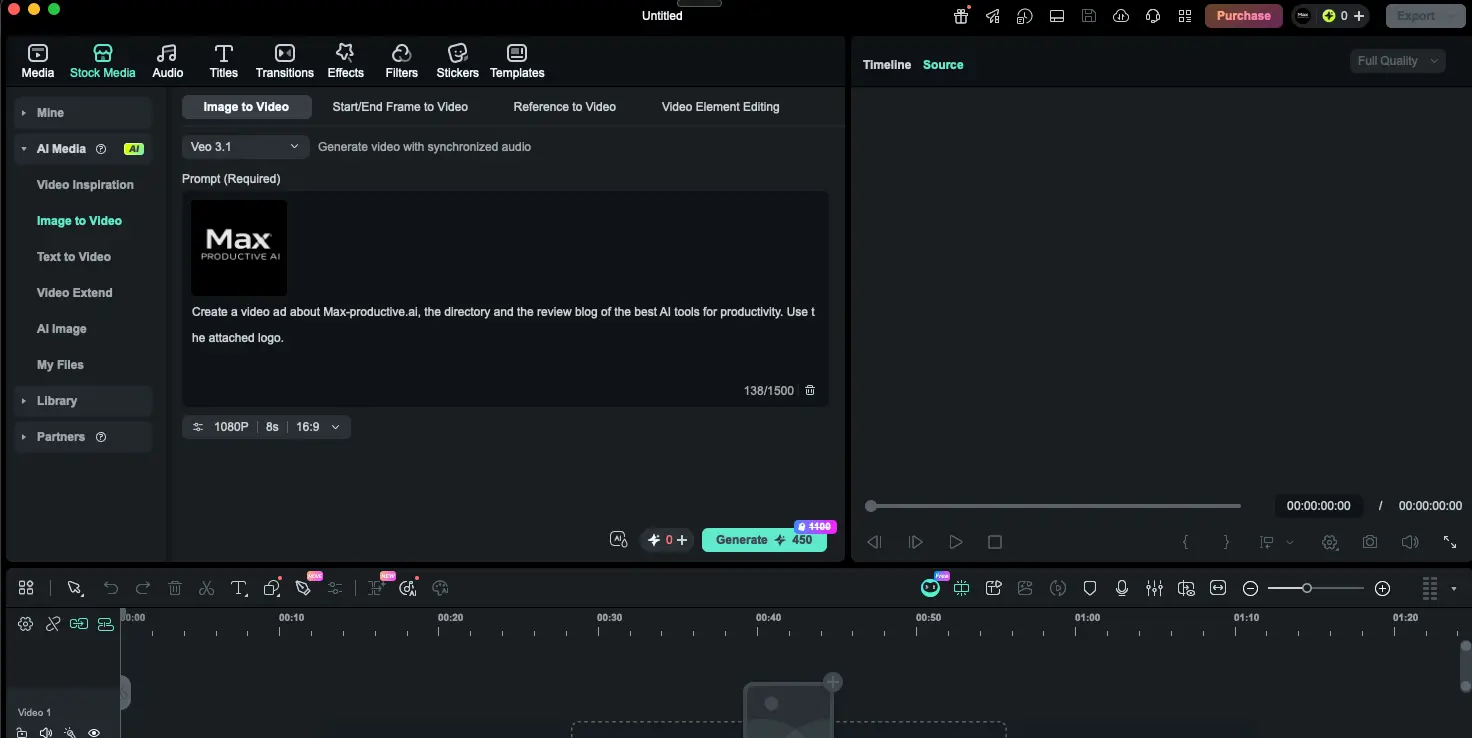
Task: Open the audio mixer
Action: (x=1154, y=588)
